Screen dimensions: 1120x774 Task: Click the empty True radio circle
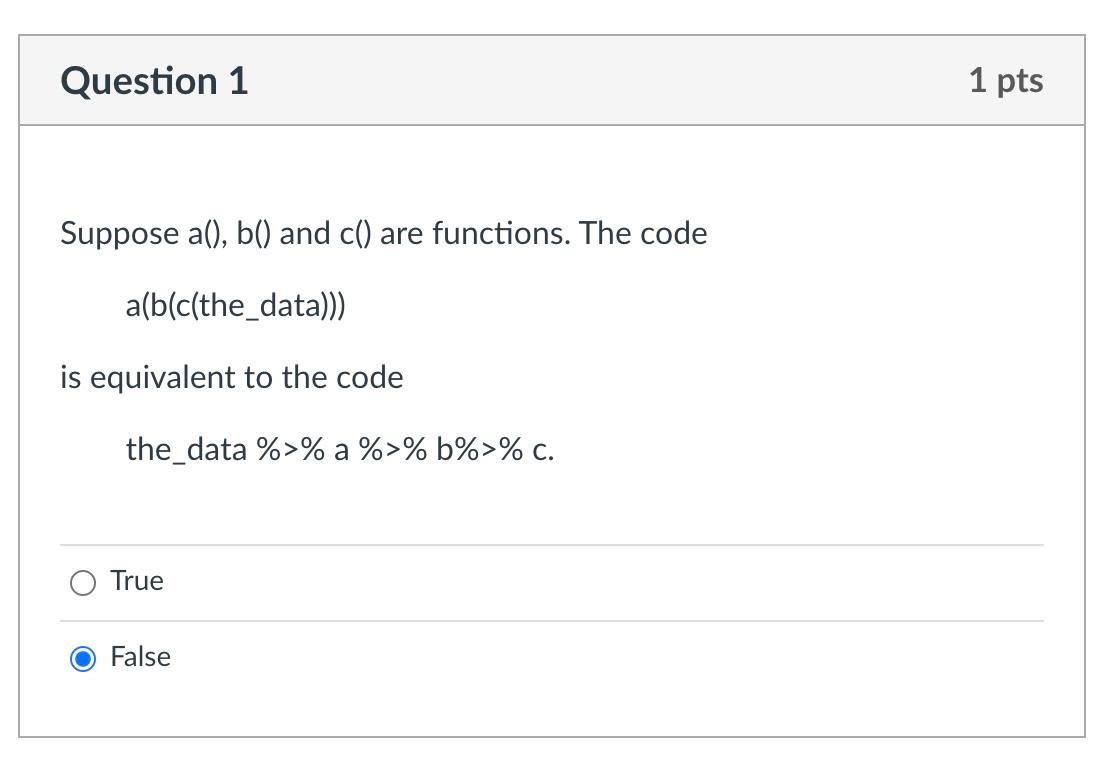82,582
